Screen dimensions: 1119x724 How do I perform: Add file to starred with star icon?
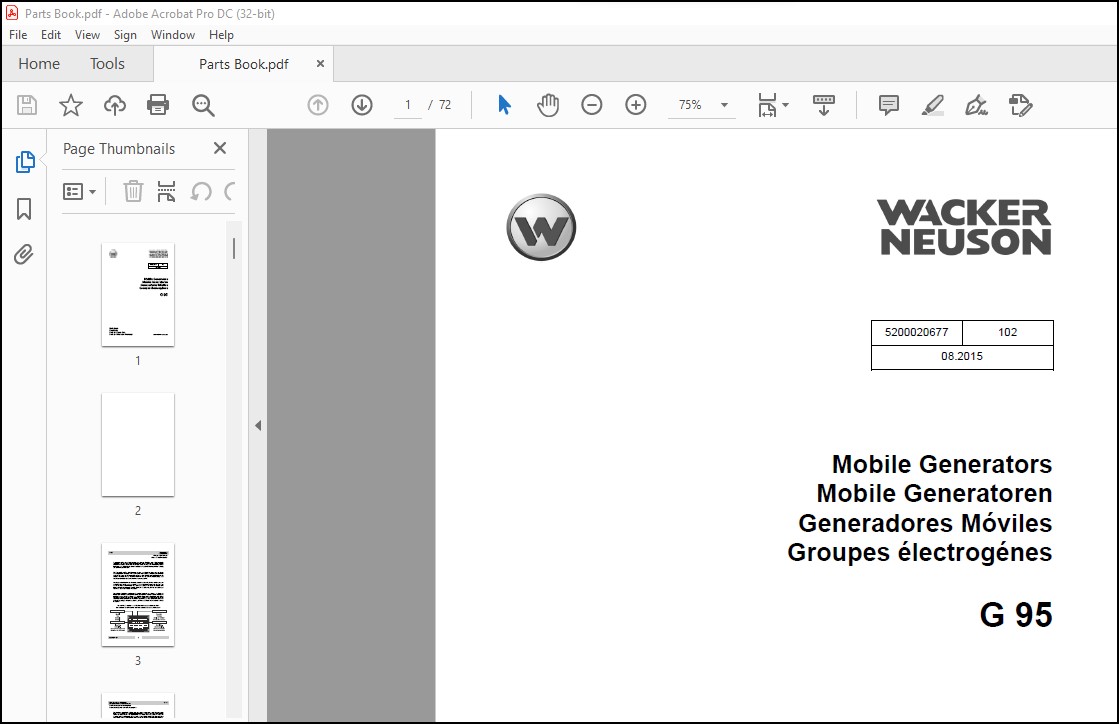(71, 105)
